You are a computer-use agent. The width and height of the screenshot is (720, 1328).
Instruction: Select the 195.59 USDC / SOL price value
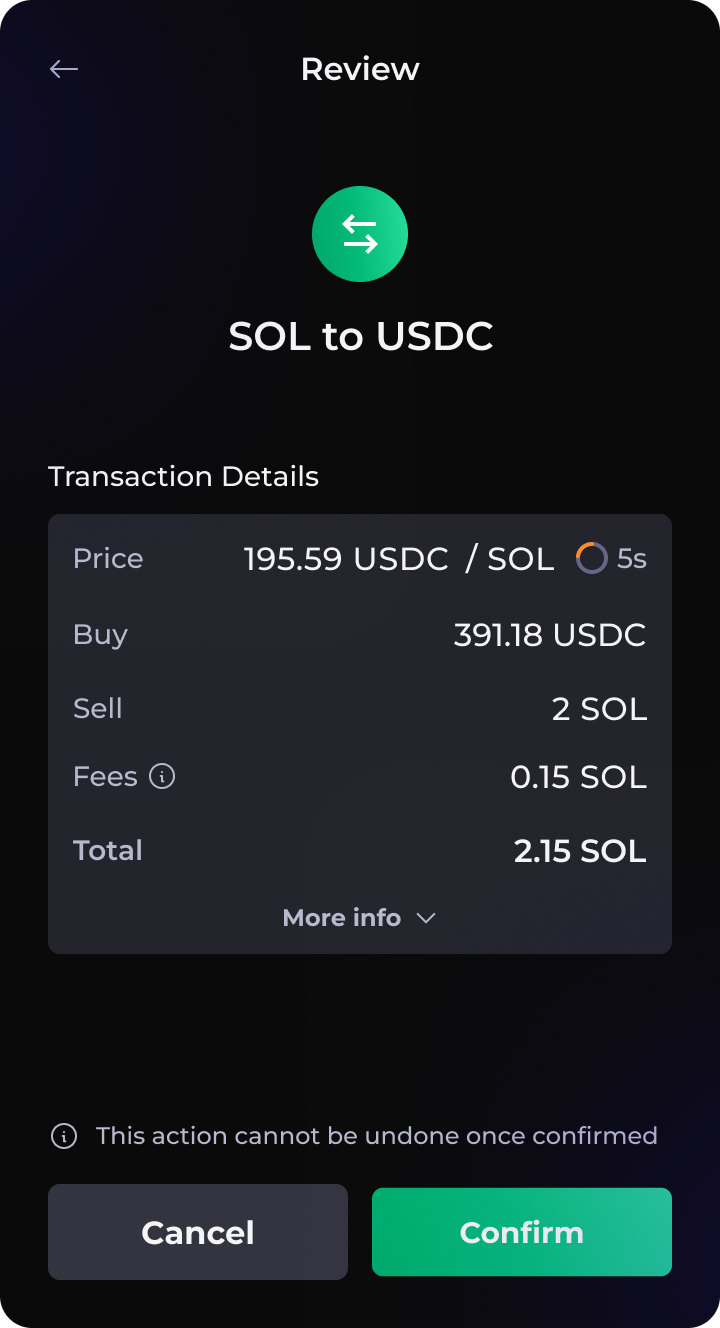pyautogui.click(x=399, y=559)
